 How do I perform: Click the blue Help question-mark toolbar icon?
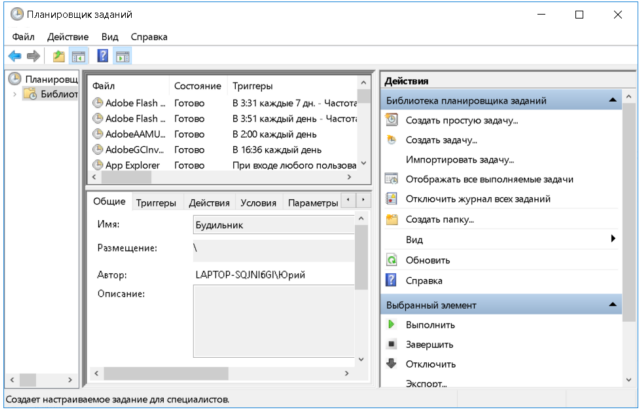103,55
